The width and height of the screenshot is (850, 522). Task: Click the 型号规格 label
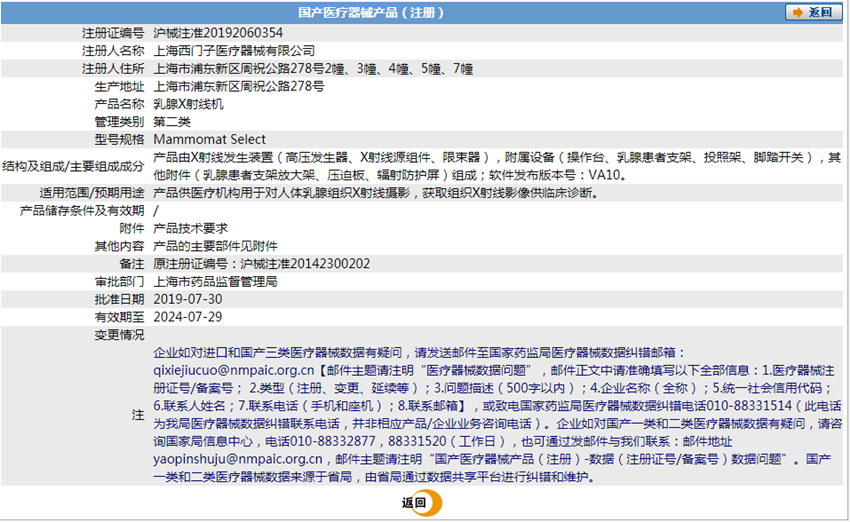tap(119, 139)
